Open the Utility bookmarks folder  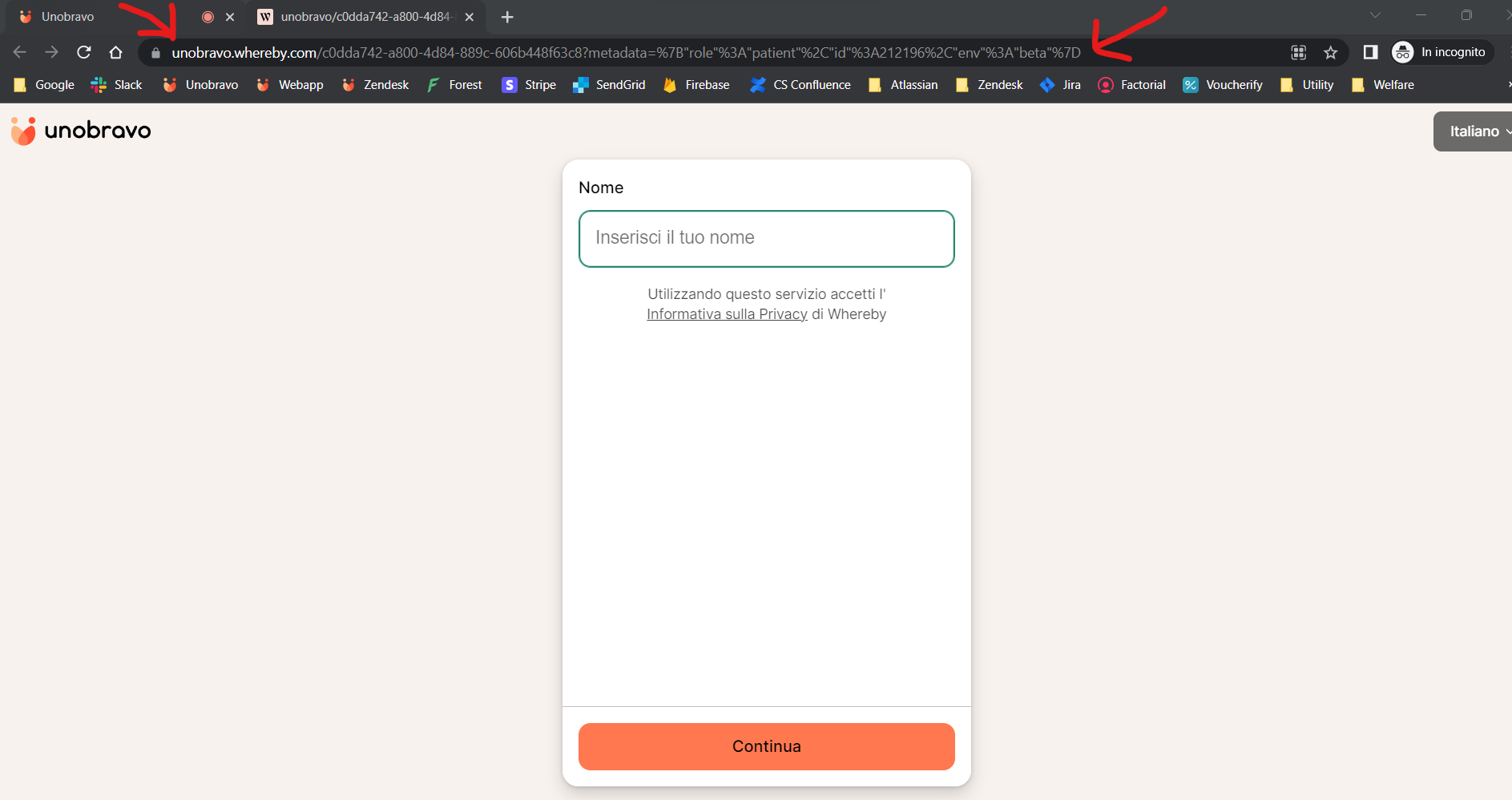[x=1307, y=85]
